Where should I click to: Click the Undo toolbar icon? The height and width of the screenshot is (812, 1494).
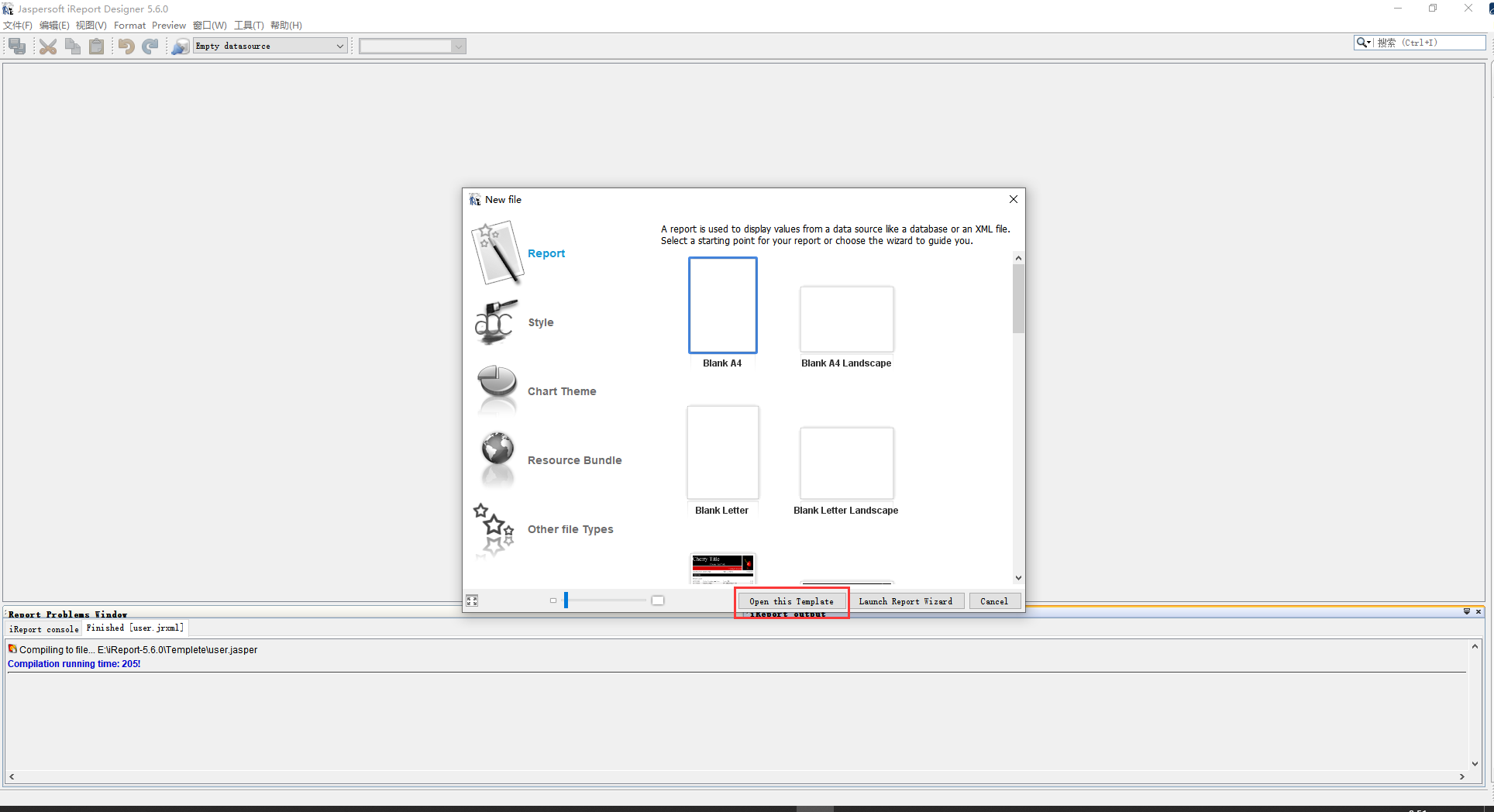[x=126, y=46]
